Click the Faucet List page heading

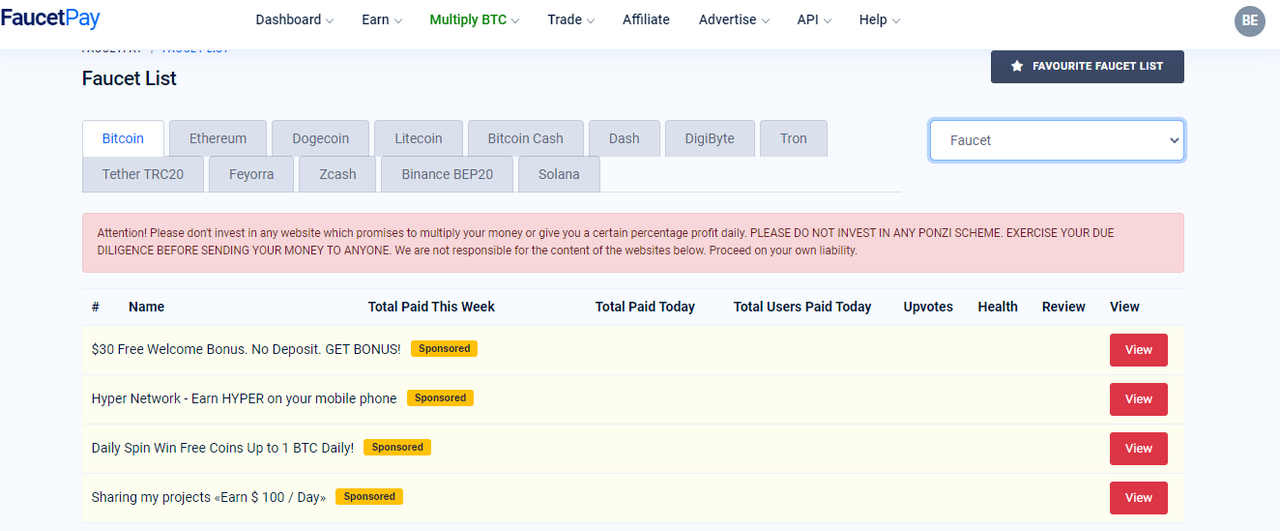[x=129, y=78]
